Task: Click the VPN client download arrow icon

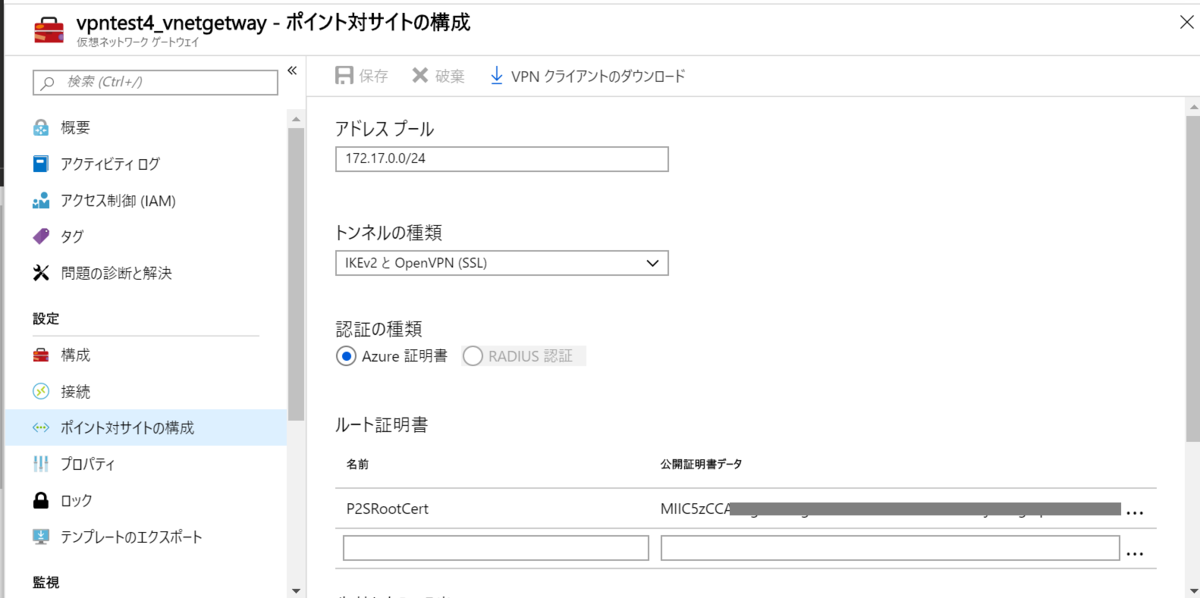Action: pyautogui.click(x=496, y=76)
